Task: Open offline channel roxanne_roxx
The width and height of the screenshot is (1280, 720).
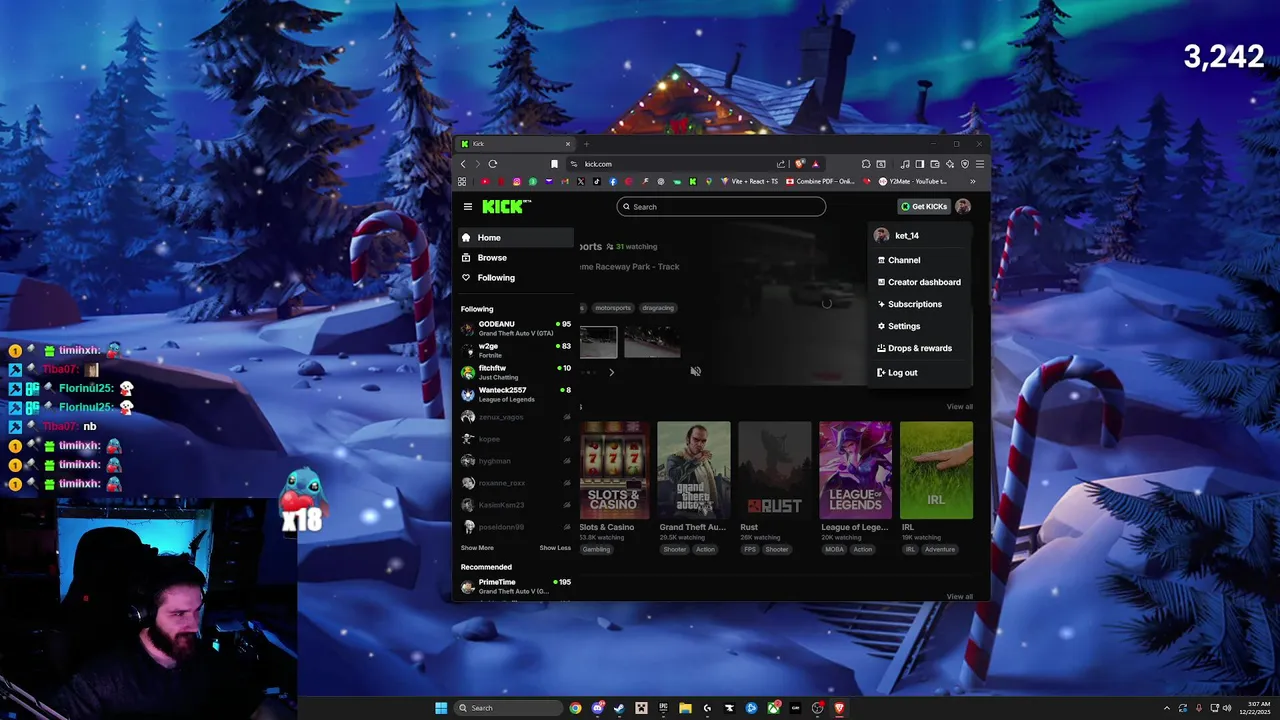Action: click(515, 483)
